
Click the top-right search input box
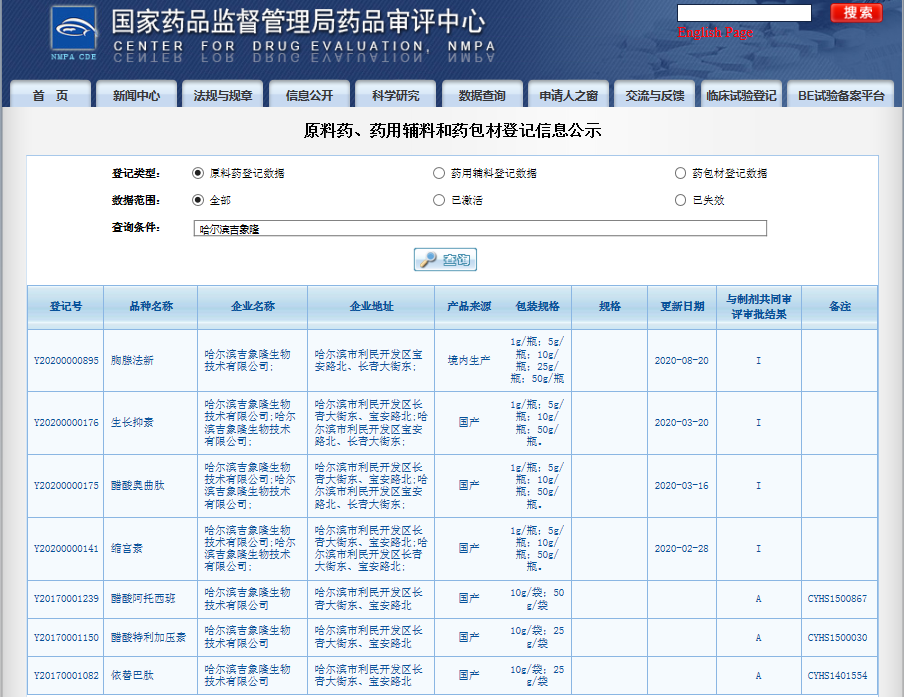(744, 13)
